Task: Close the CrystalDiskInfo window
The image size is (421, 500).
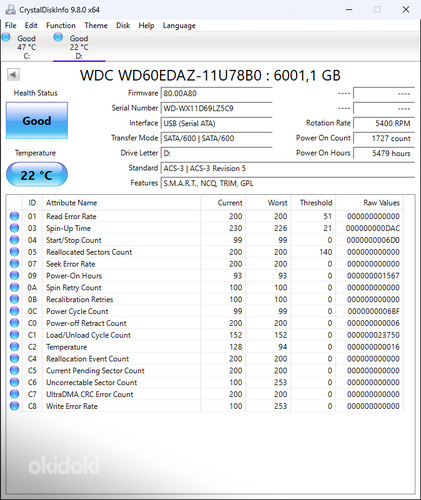Action: pyautogui.click(x=406, y=9)
